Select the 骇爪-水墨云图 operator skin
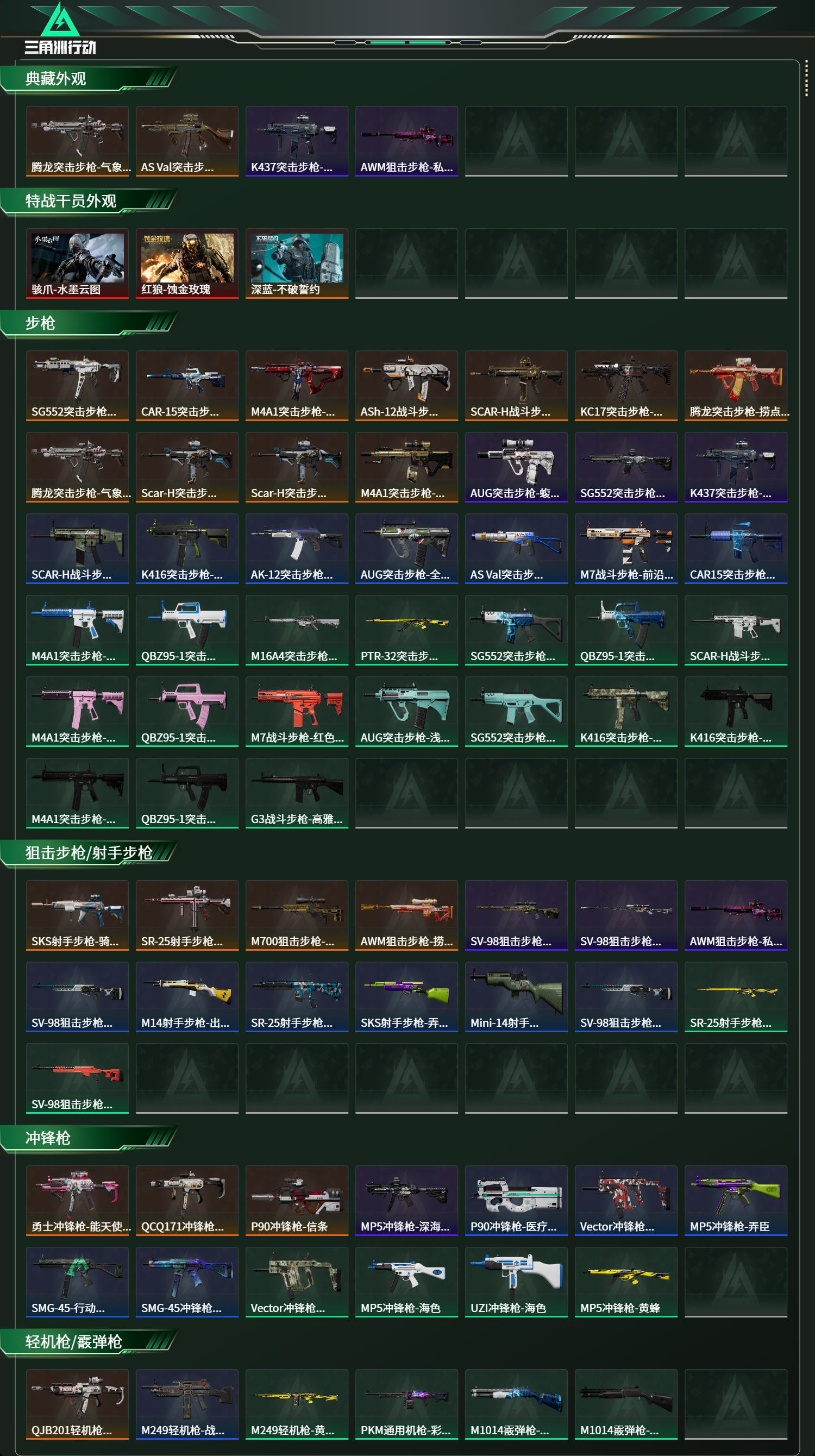This screenshot has height=1456, width=815. click(x=78, y=263)
